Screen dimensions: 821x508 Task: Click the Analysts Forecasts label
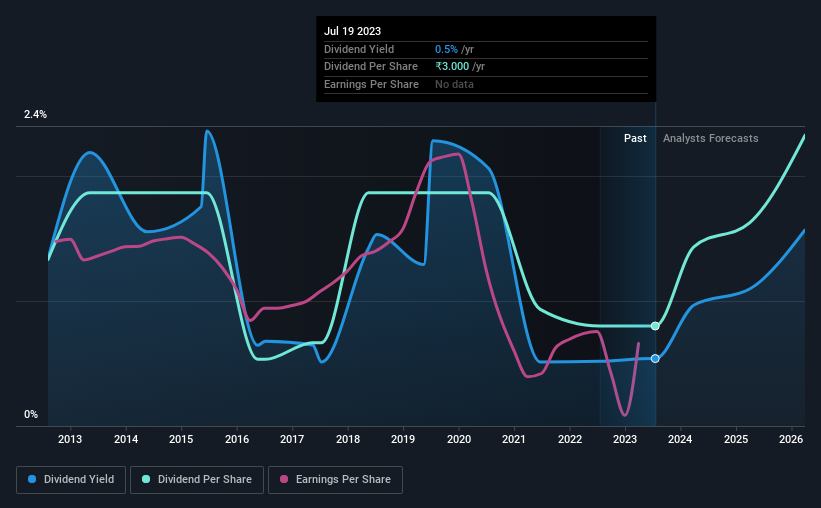coord(711,138)
